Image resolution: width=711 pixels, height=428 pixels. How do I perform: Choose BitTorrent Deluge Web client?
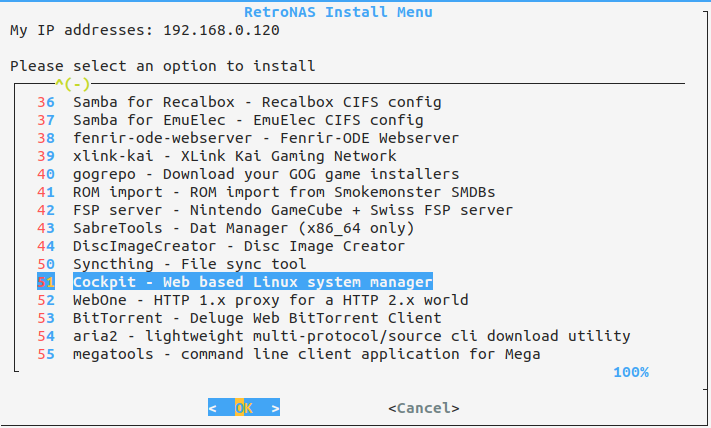(239, 318)
